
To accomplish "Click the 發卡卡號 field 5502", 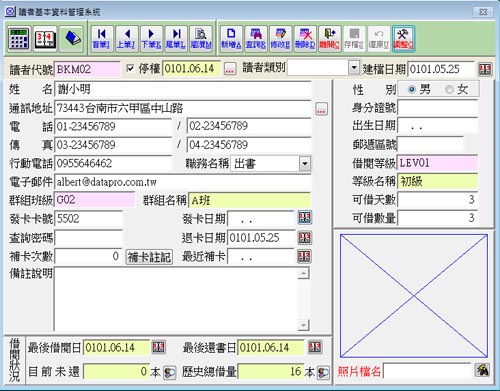I will pyautogui.click(x=88, y=219).
